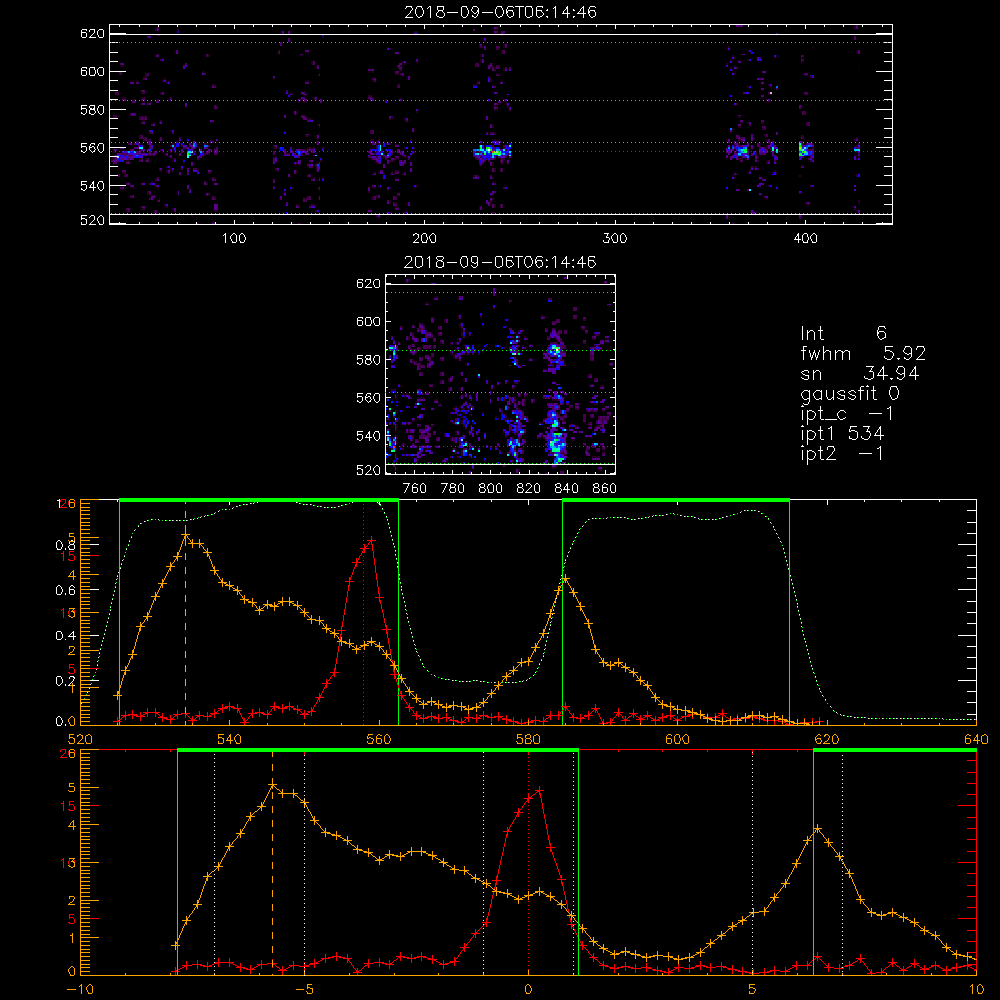Click x-axis label 100 of top image
The height and width of the screenshot is (1000, 1000).
tap(234, 239)
